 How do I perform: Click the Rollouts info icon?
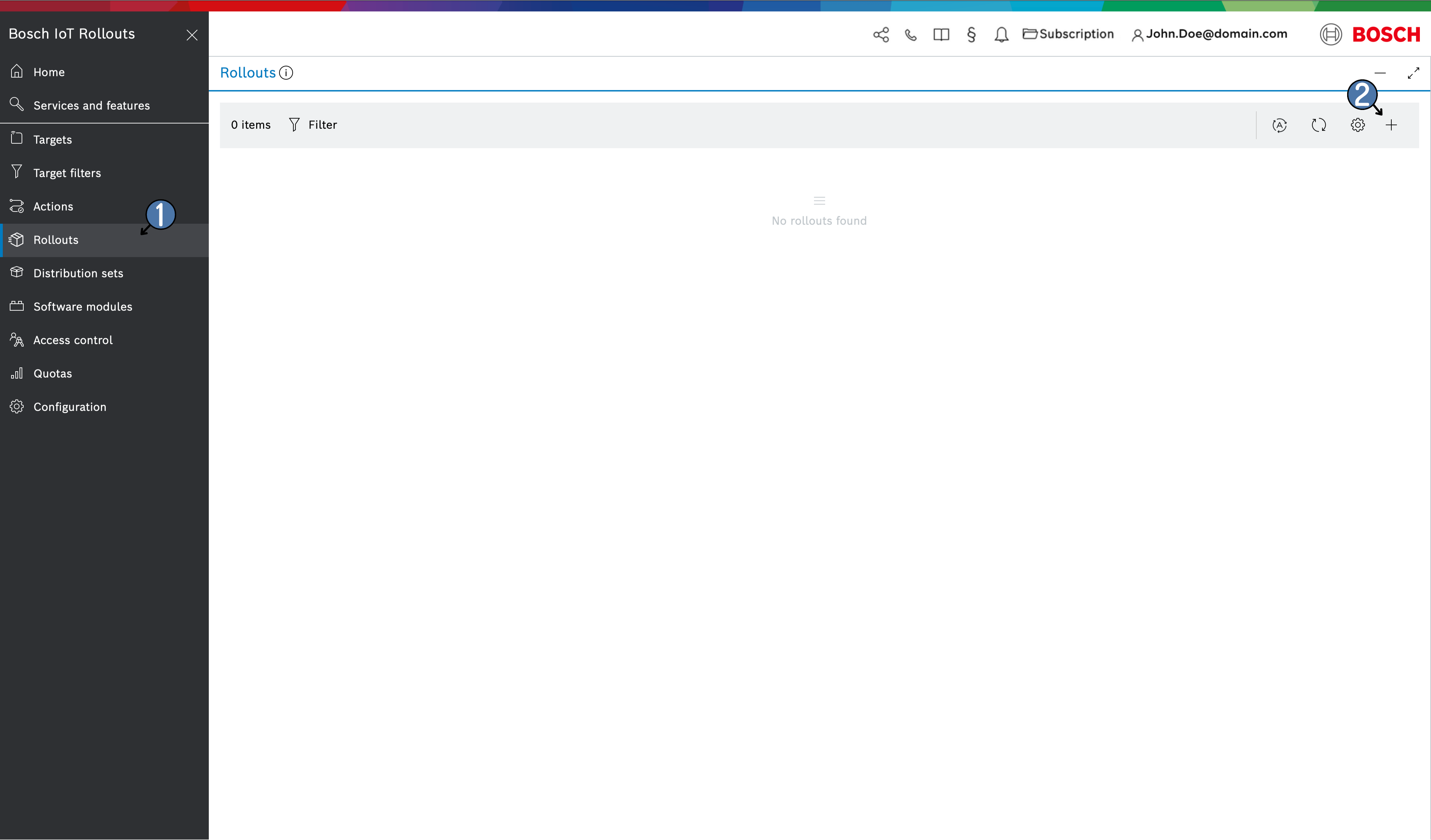(286, 73)
